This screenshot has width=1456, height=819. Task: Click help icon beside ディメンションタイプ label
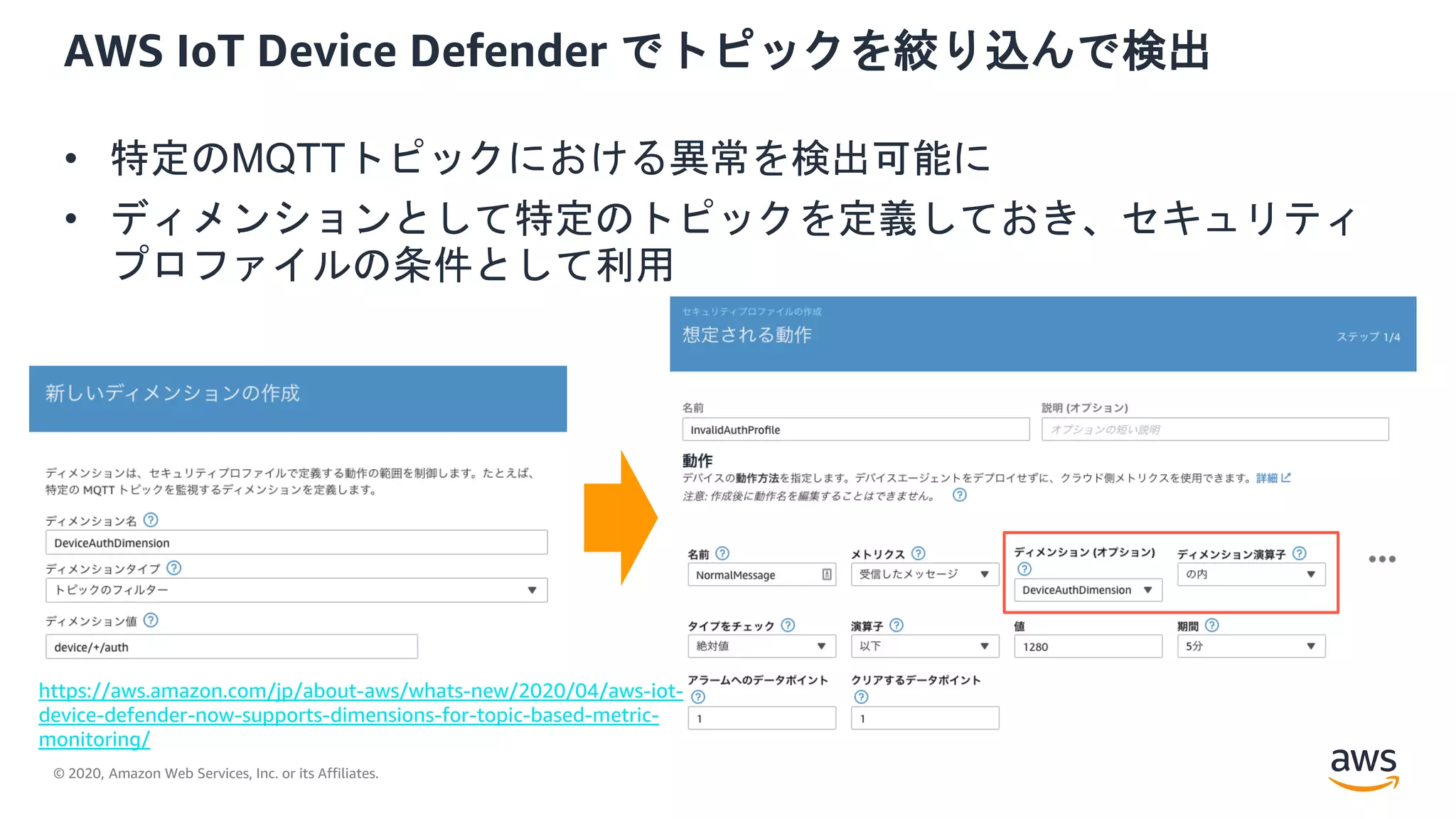click(x=173, y=567)
